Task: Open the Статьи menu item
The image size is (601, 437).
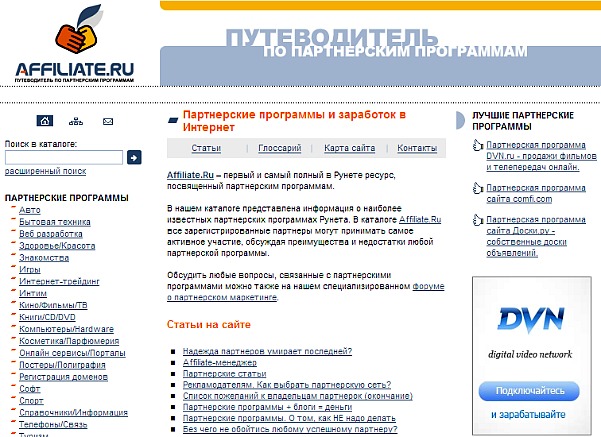Action: pyautogui.click(x=206, y=148)
